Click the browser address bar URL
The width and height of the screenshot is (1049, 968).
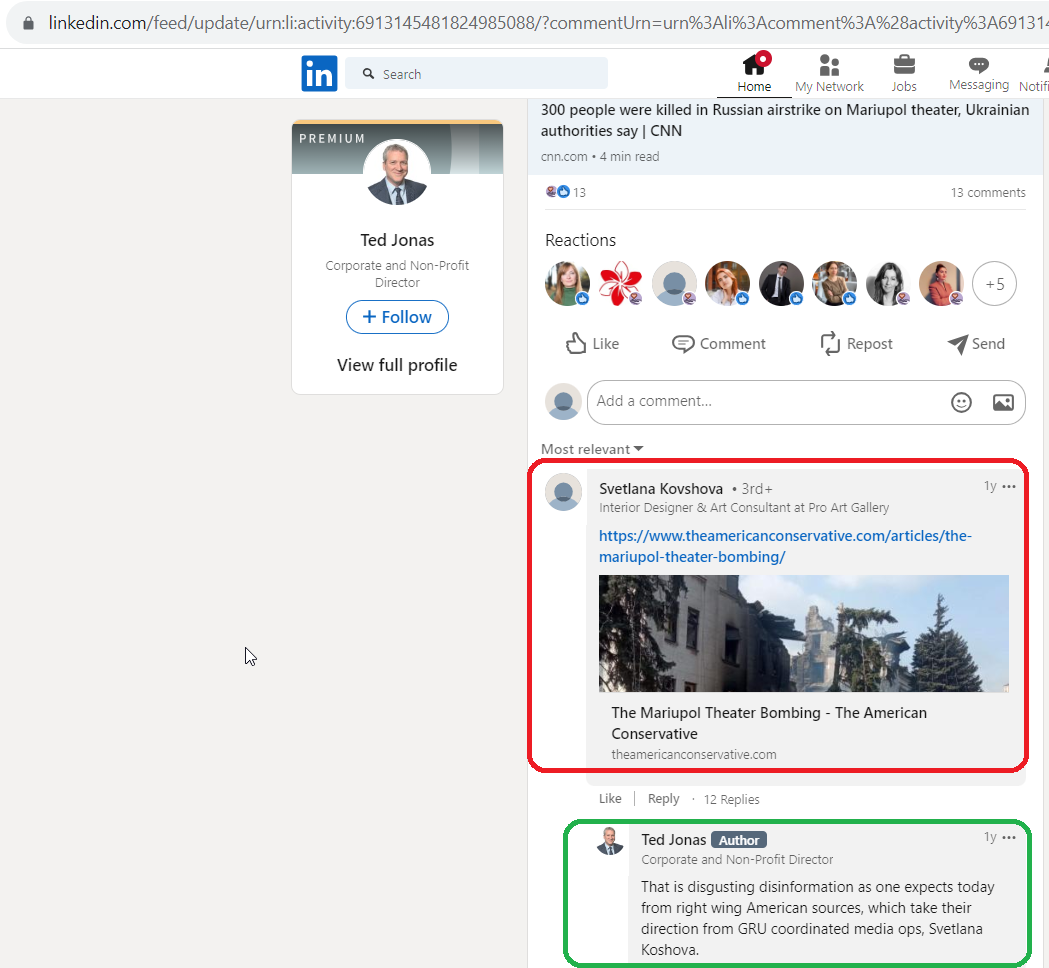point(547,23)
